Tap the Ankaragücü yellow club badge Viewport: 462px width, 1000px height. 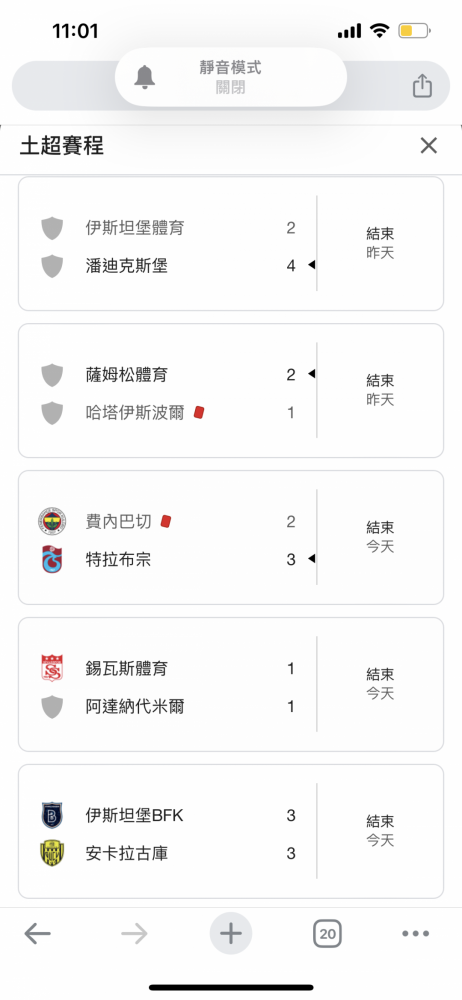tap(52, 853)
